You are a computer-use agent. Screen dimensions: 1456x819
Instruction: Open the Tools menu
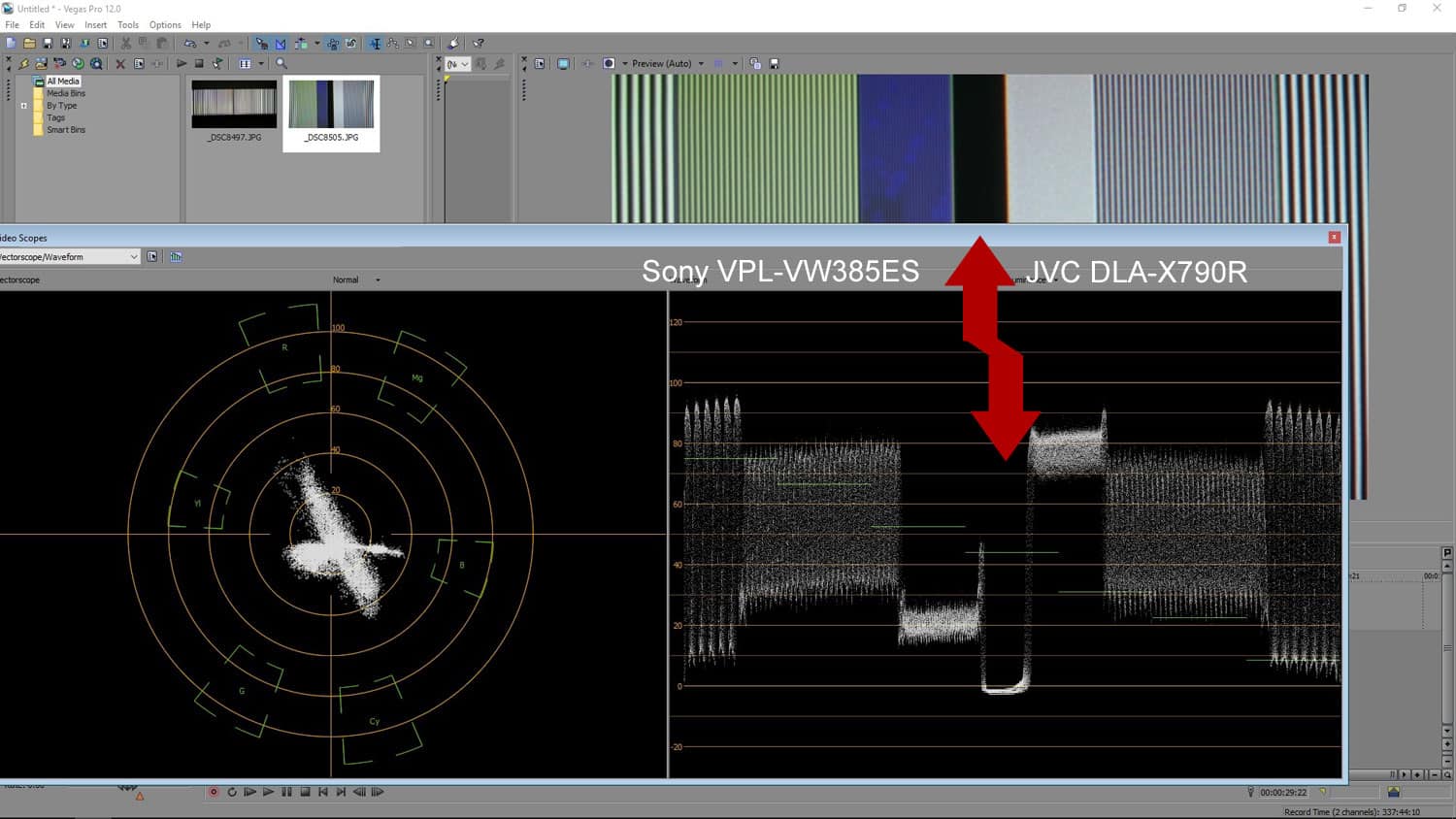128,24
